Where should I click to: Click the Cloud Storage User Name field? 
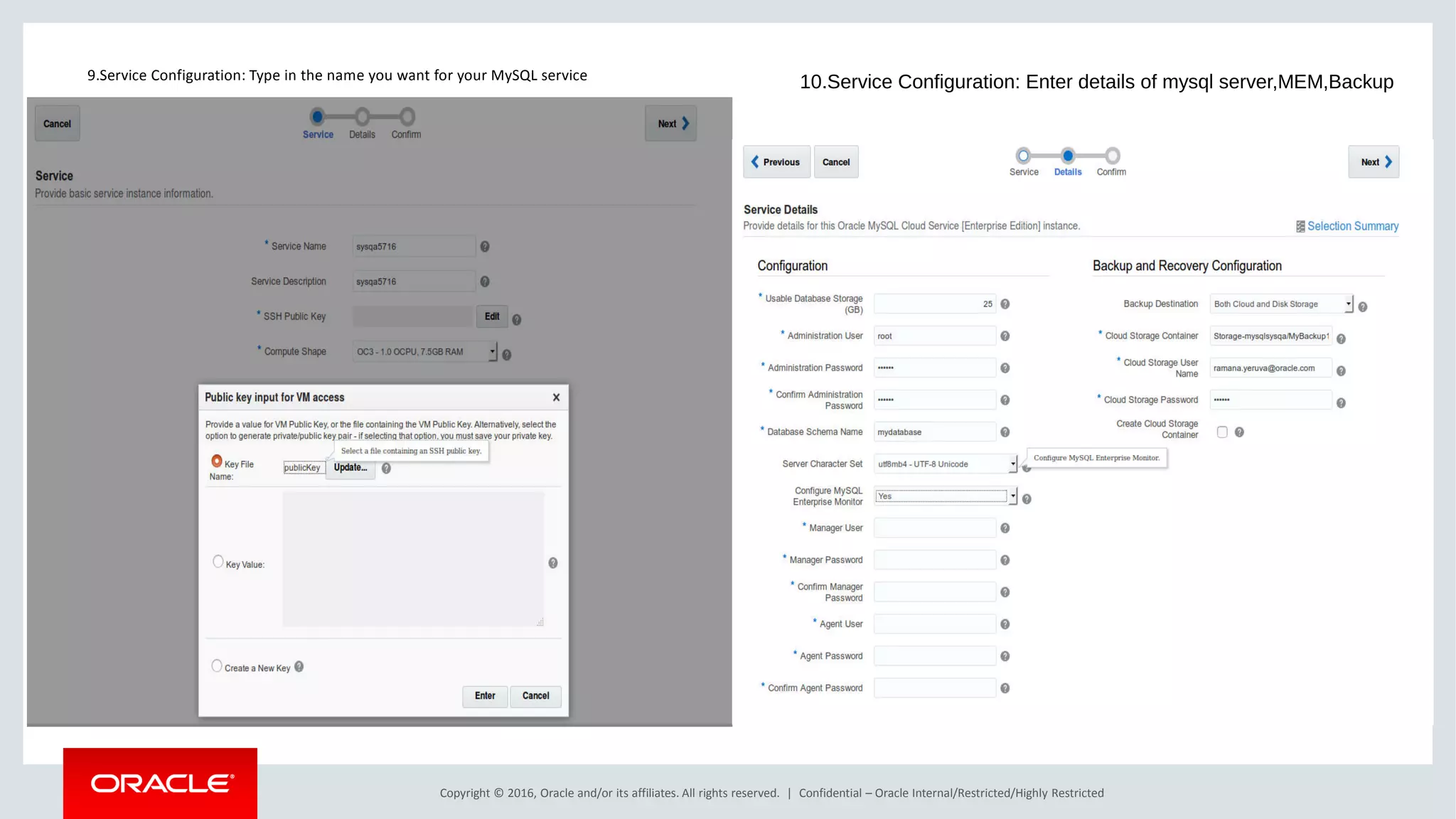pyautogui.click(x=1271, y=368)
